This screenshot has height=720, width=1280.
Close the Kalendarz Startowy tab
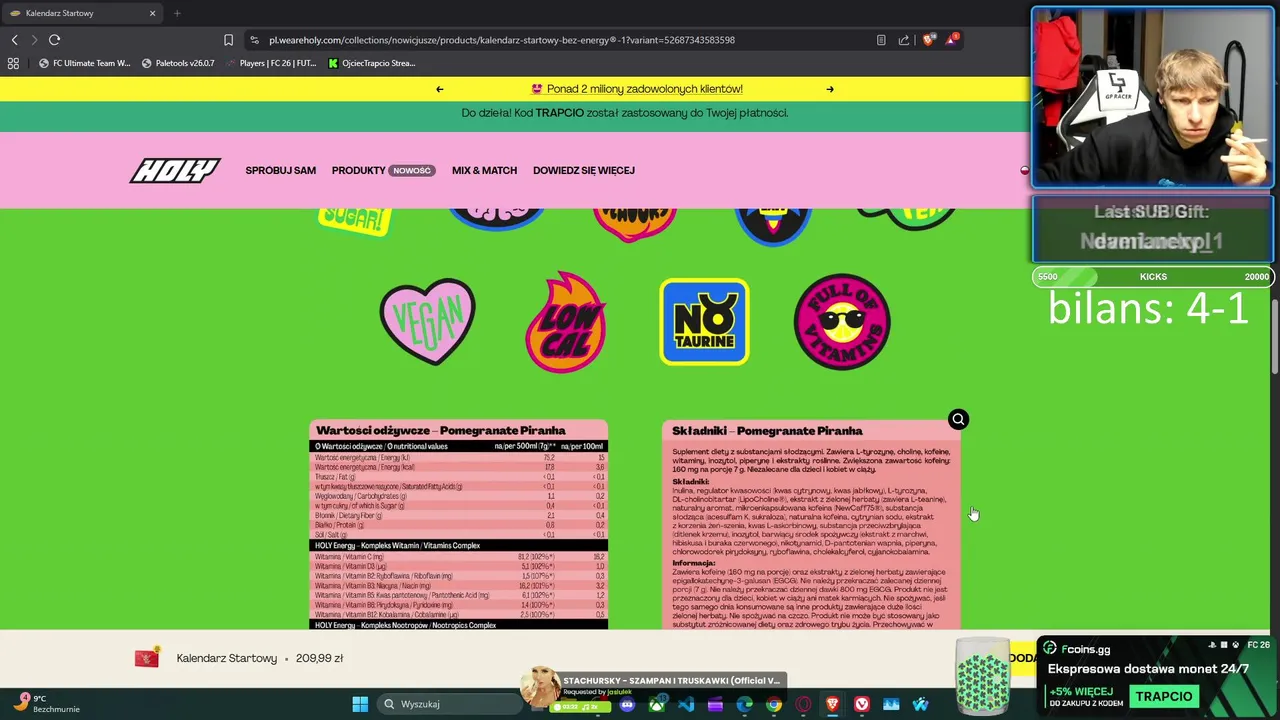click(152, 13)
